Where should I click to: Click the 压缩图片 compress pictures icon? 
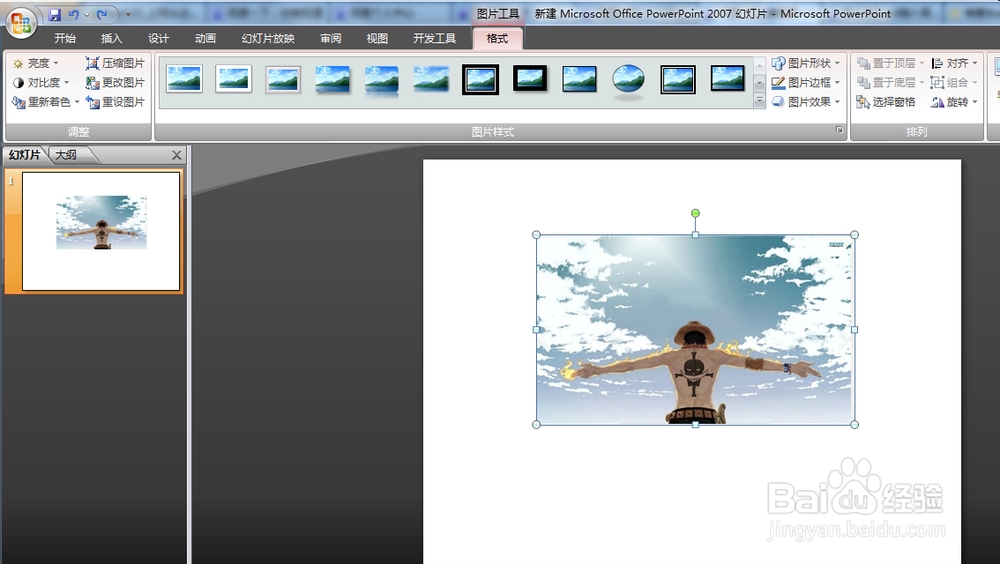tap(92, 63)
